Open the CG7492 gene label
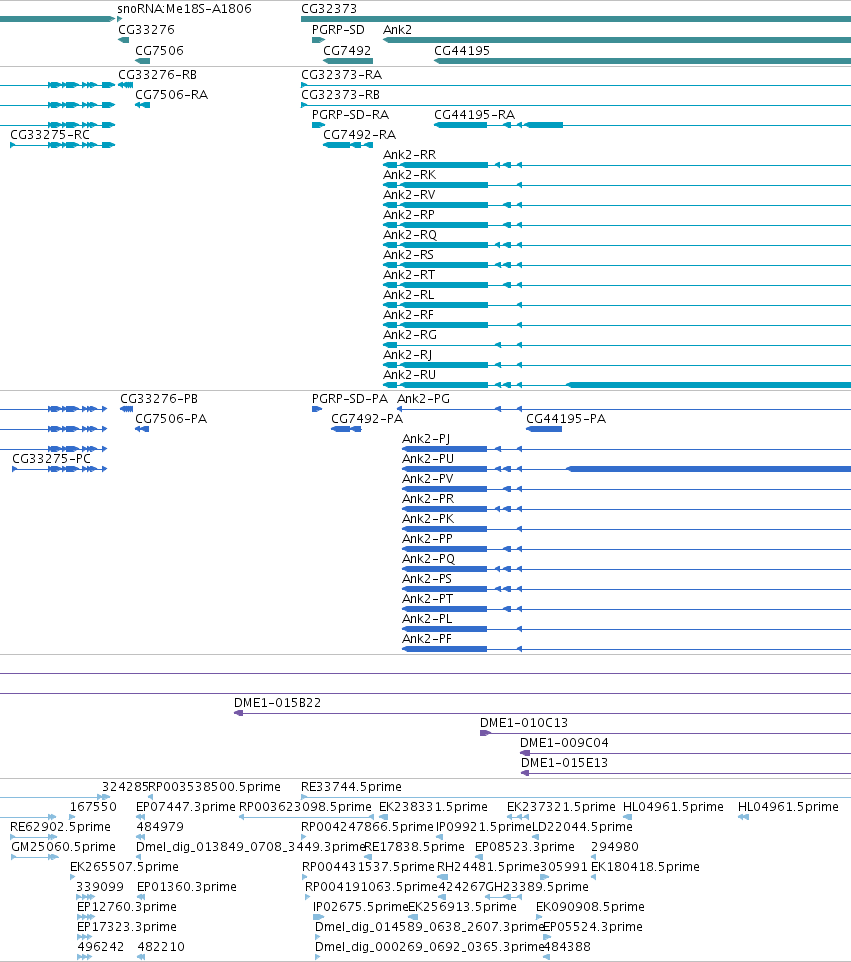Image resolution: width=851 pixels, height=962 pixels. tap(347, 50)
